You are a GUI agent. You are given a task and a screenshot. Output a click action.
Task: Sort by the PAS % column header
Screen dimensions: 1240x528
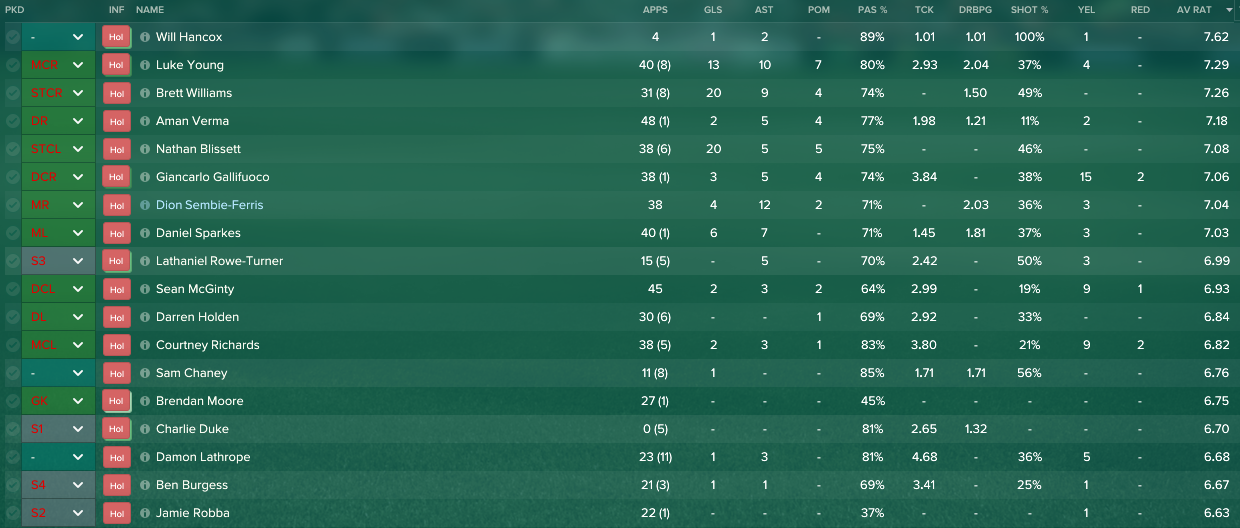click(x=871, y=10)
